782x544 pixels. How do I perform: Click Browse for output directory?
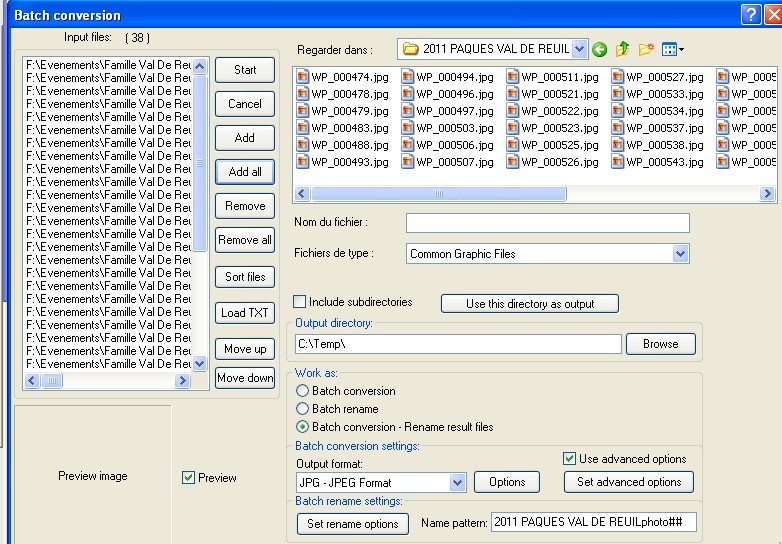(x=660, y=344)
